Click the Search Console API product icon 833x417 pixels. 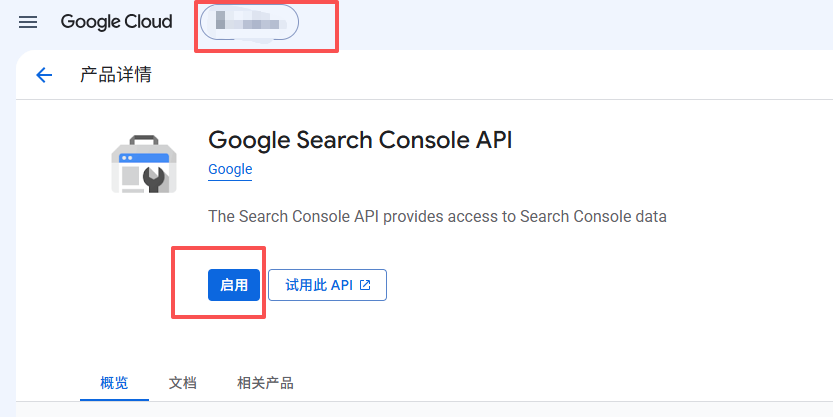pyautogui.click(x=144, y=164)
